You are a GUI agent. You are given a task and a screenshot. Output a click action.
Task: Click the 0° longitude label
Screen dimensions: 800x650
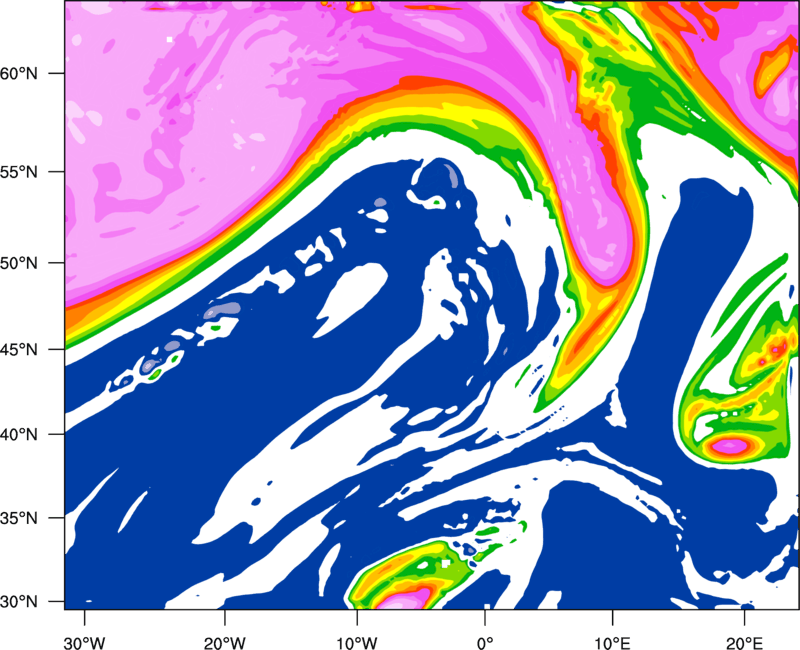click(485, 643)
